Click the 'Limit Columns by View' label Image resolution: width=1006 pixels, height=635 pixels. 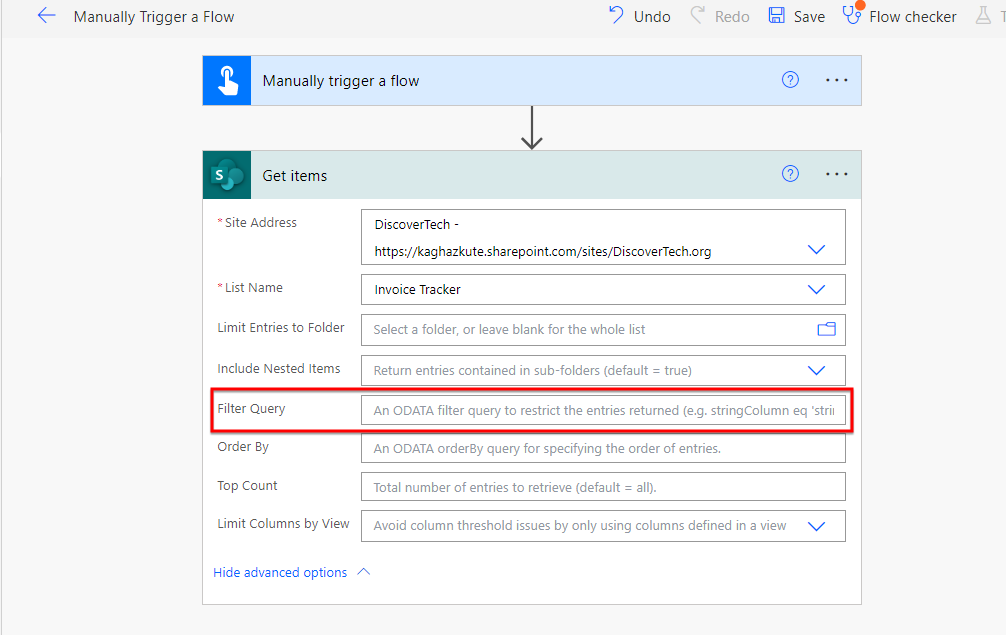tap(283, 523)
